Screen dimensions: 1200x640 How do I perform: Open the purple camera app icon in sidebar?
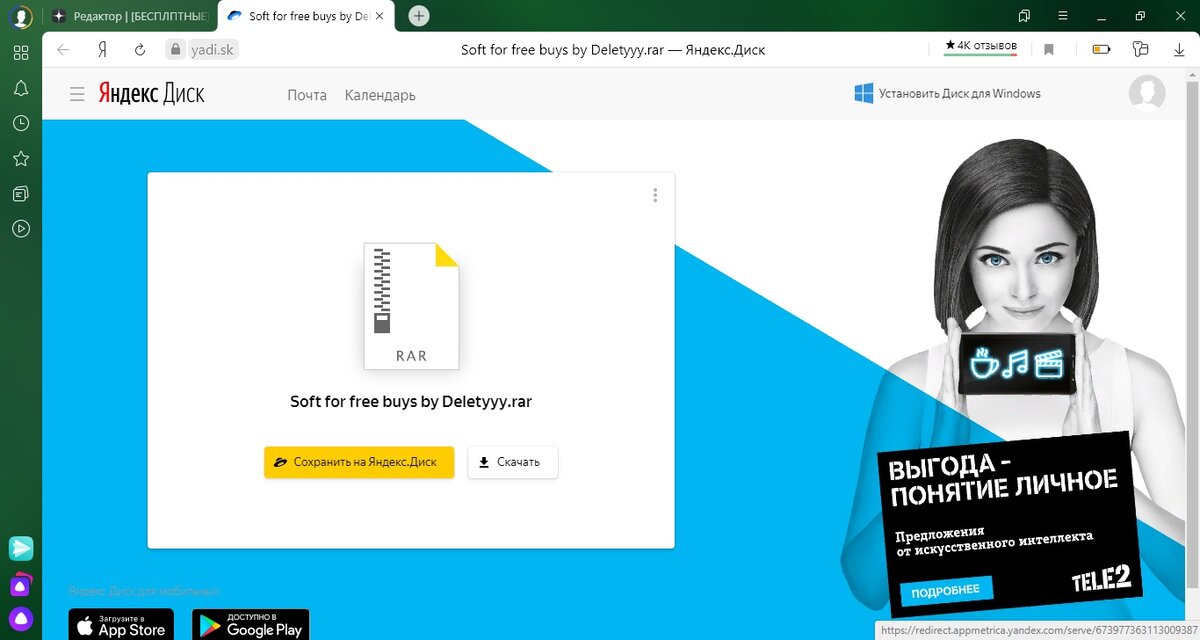[x=21, y=584]
